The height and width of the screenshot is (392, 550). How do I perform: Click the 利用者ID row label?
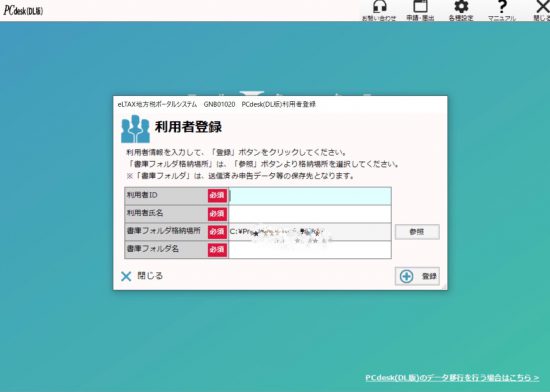pos(142,195)
